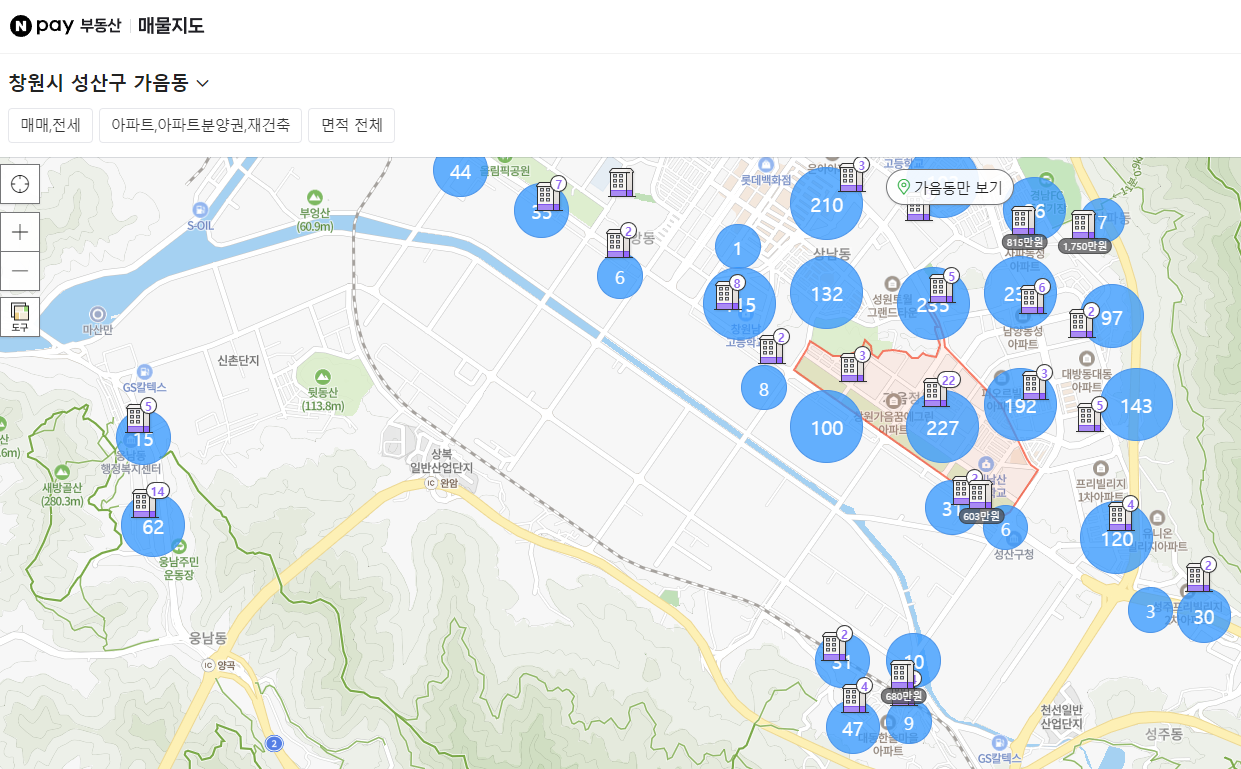Click the apartment marker priced 603만원
The height and width of the screenshot is (769, 1241).
pos(980,501)
